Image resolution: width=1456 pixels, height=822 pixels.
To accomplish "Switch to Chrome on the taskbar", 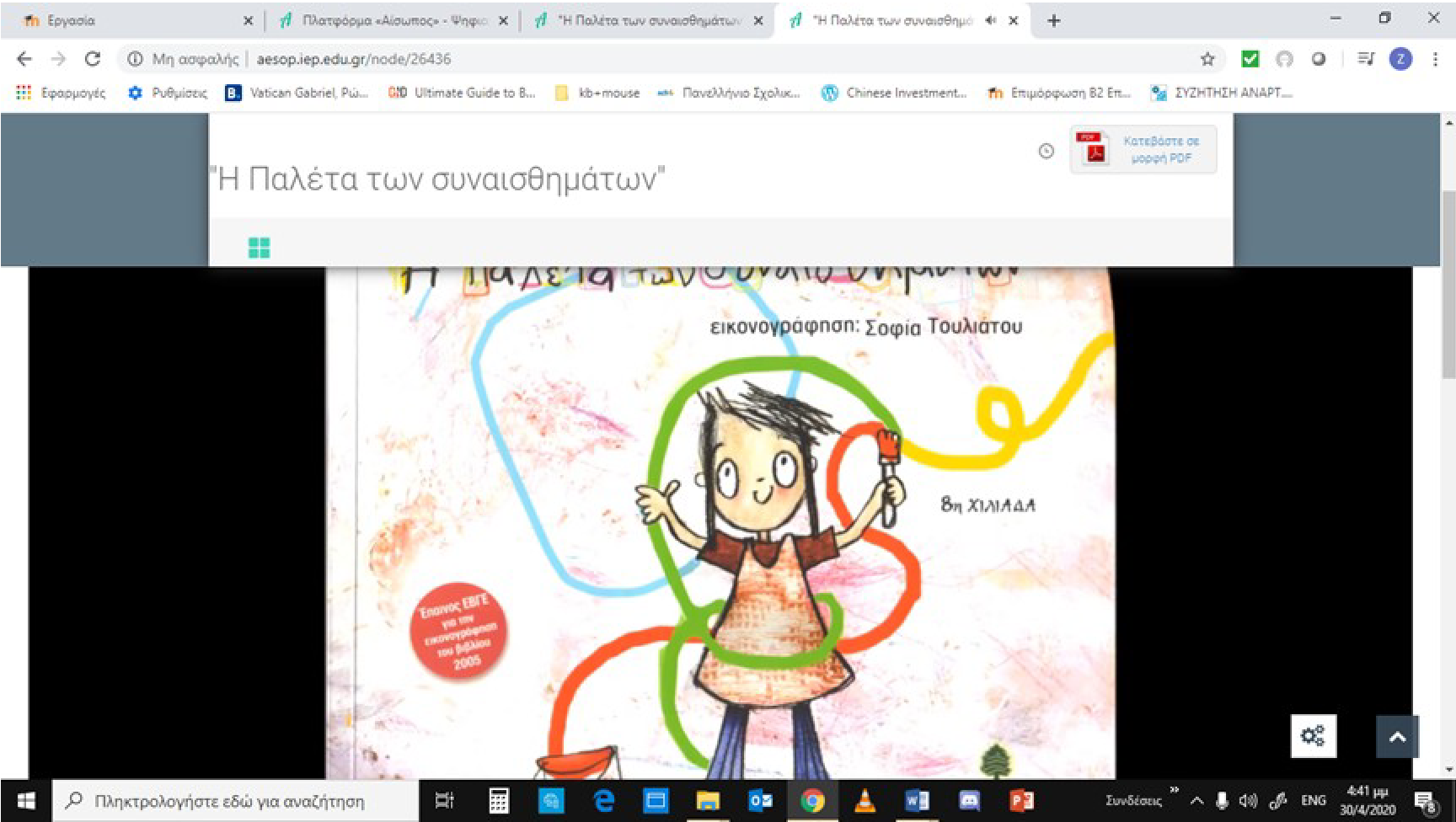I will pos(812,800).
